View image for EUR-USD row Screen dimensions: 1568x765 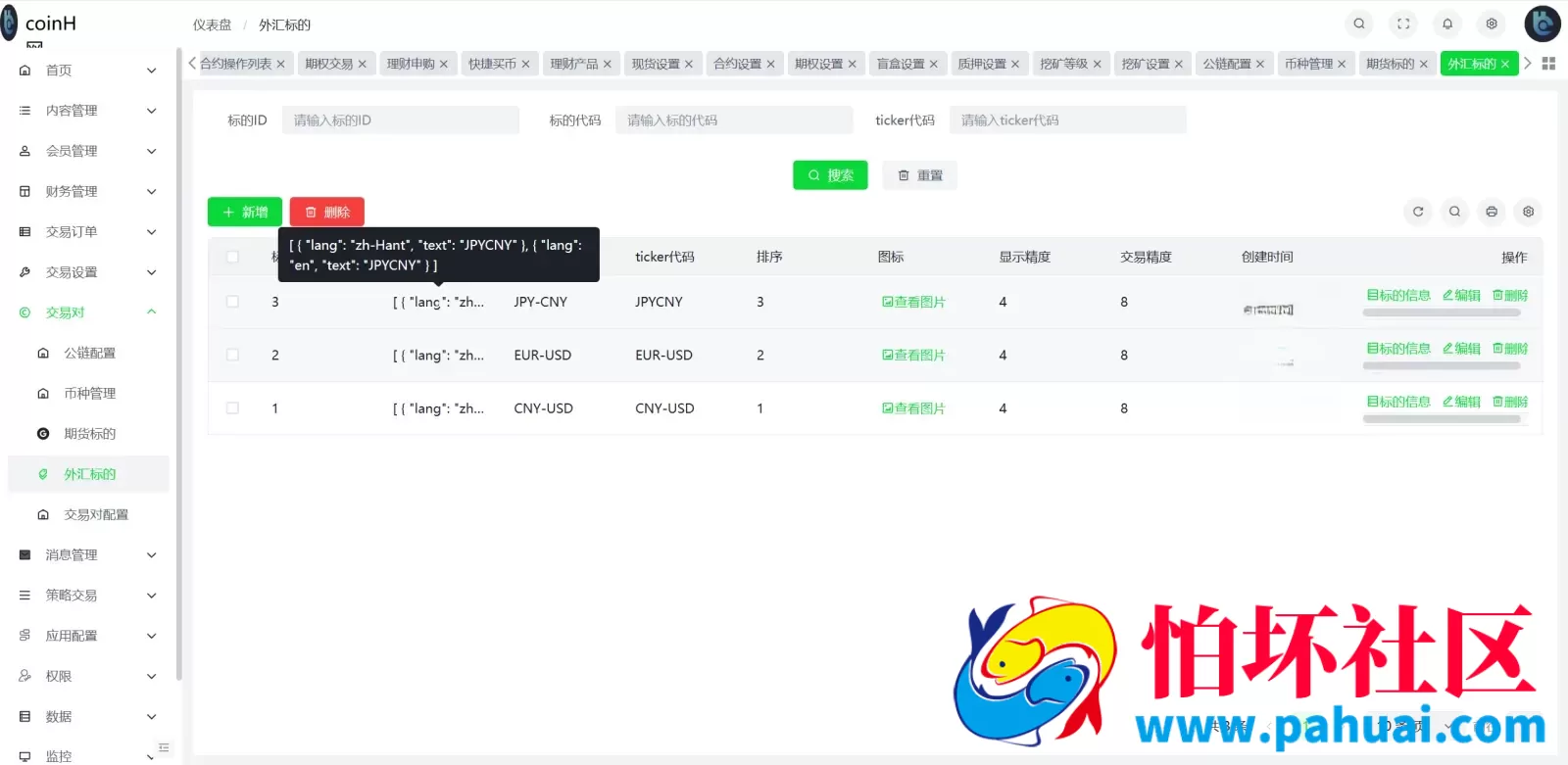pyautogui.click(x=913, y=356)
